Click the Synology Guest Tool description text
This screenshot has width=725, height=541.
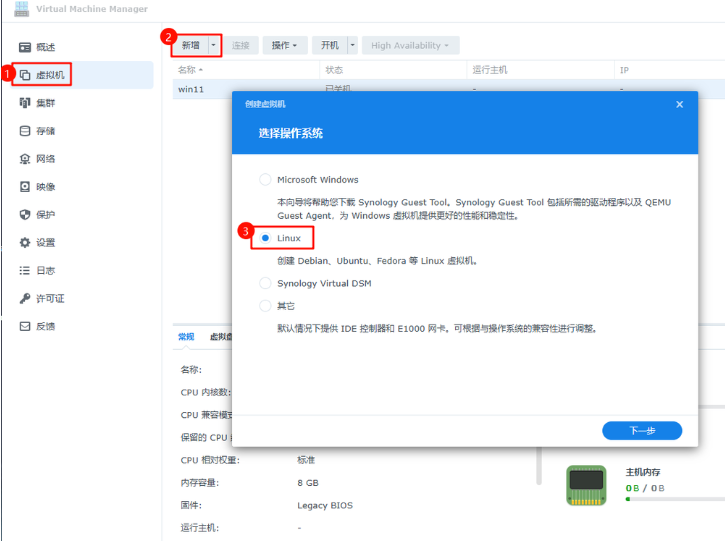click(x=474, y=209)
